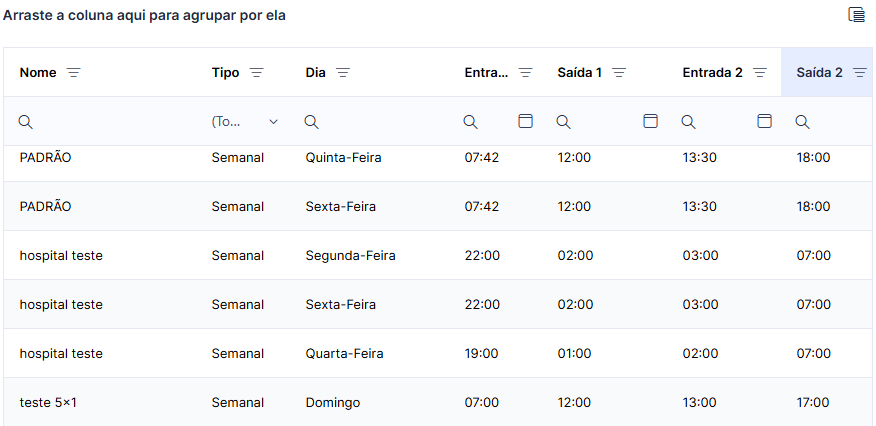Screen dimensions: 876x426
Task: Select the teste 5×1 Domingo row
Action: point(438,402)
